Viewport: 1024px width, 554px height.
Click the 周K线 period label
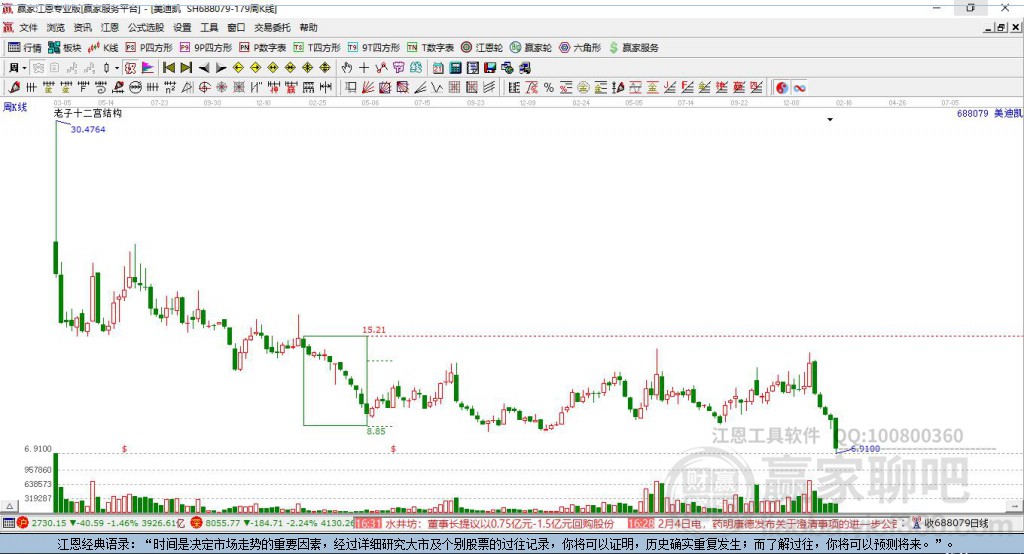point(15,106)
